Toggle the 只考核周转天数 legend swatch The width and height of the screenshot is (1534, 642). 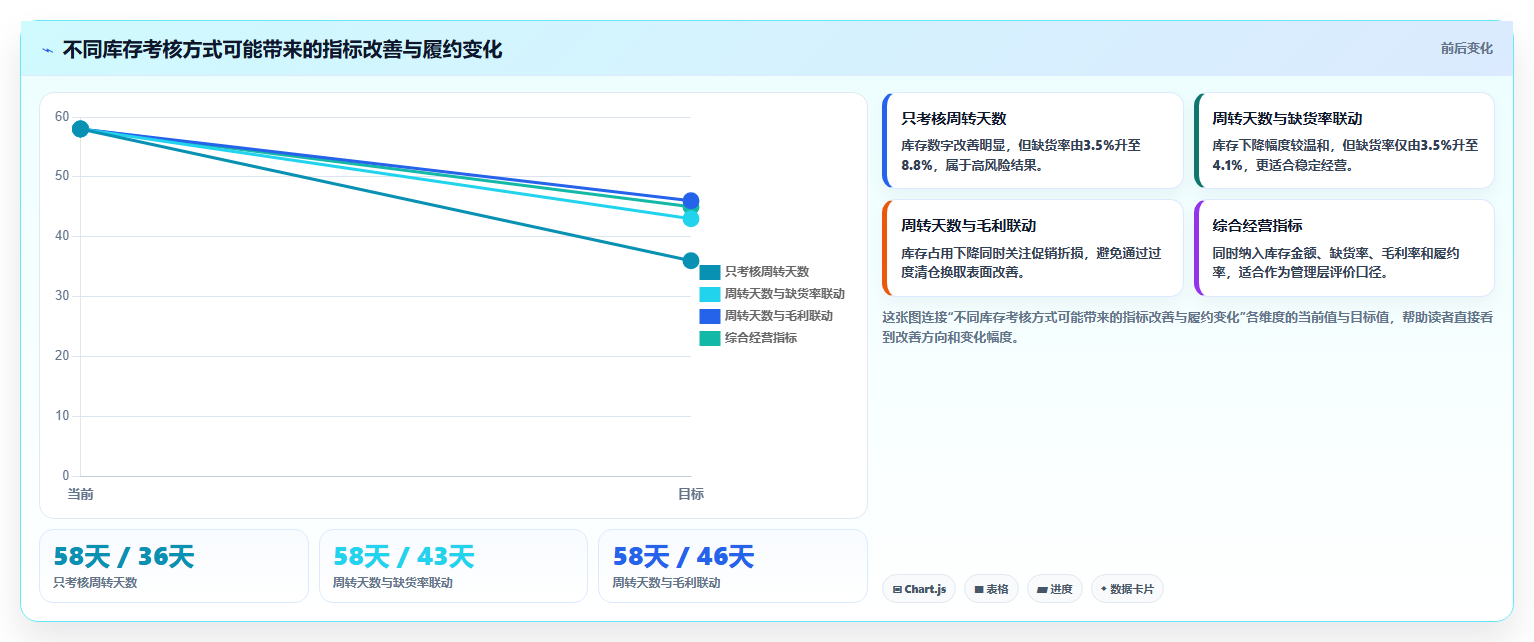(709, 272)
